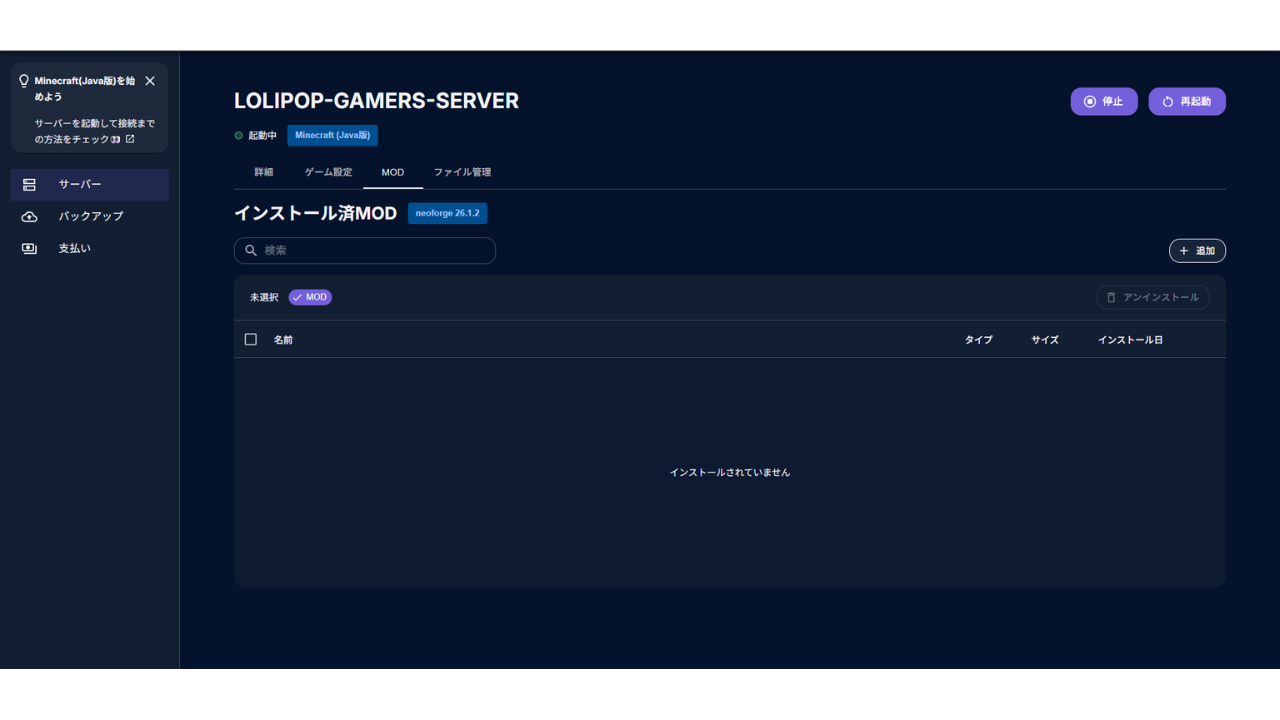Switch to the ファイル管理 tab
The height and width of the screenshot is (720, 1280).
[x=462, y=172]
